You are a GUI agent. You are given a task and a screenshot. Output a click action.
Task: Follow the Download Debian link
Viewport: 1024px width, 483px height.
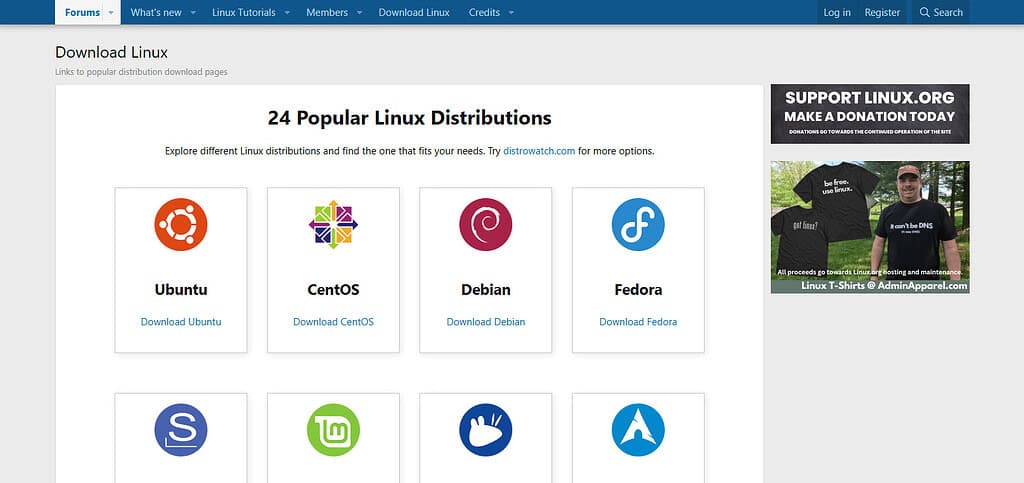click(x=485, y=322)
